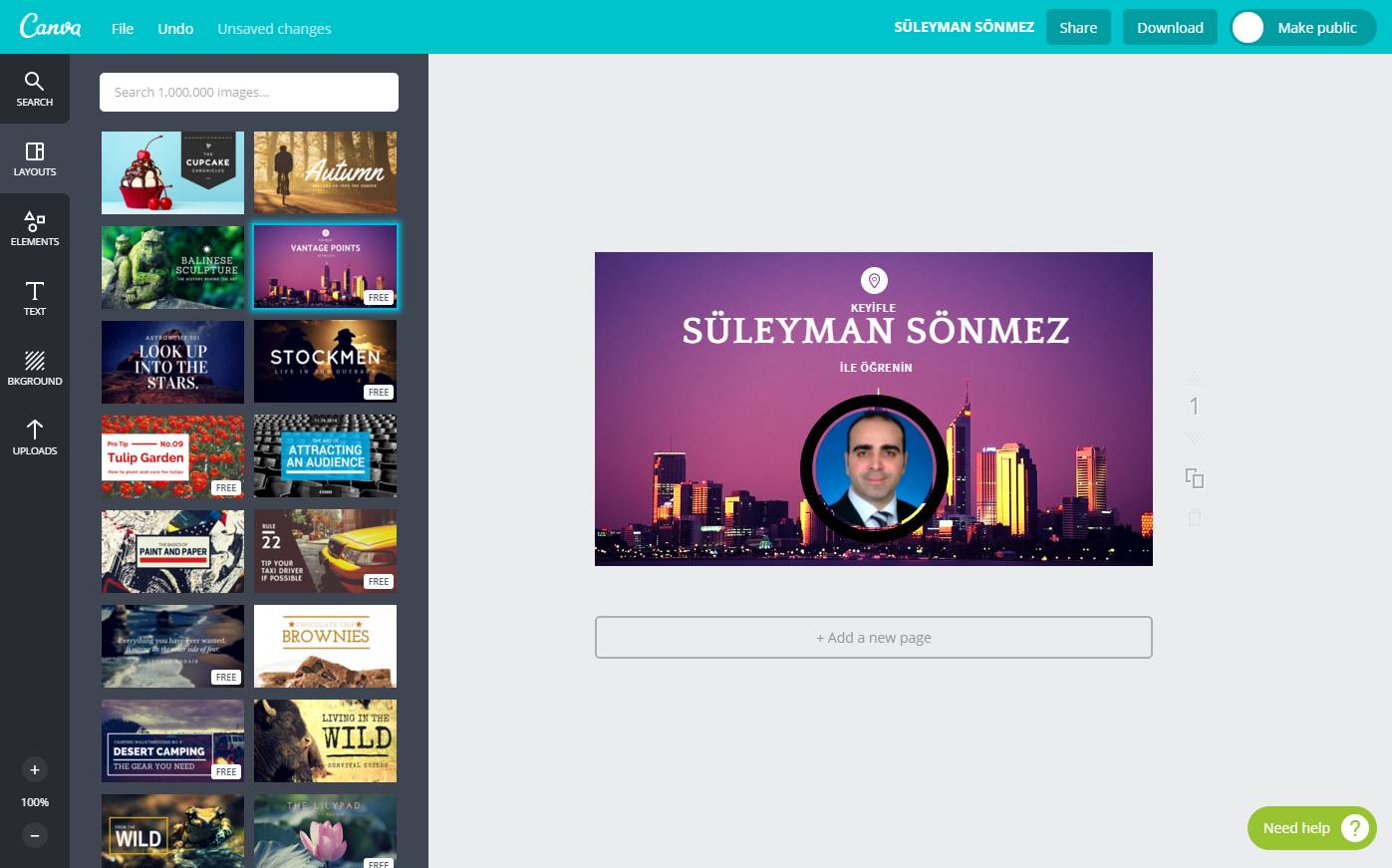The image size is (1392, 868).
Task: Click the Share button
Action: (x=1078, y=28)
